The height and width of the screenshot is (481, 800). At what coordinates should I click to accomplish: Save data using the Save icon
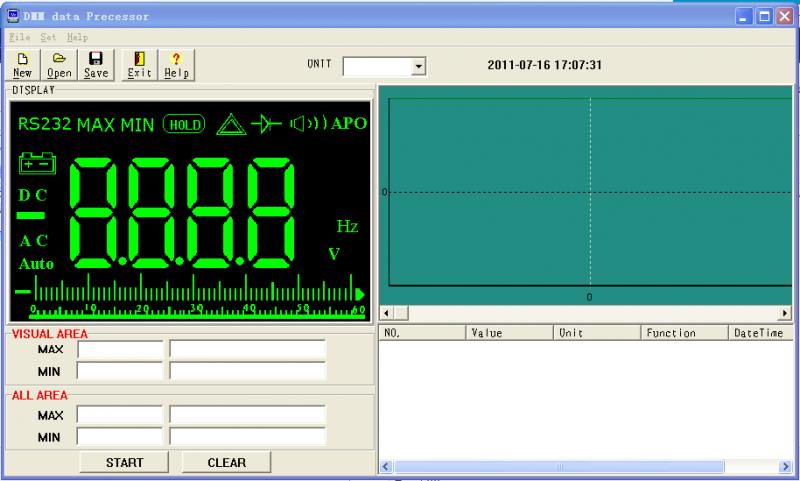coord(96,65)
